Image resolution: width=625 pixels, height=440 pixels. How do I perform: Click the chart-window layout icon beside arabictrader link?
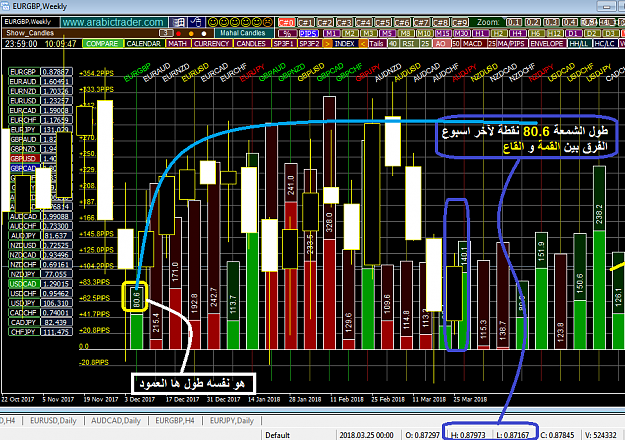178,22
